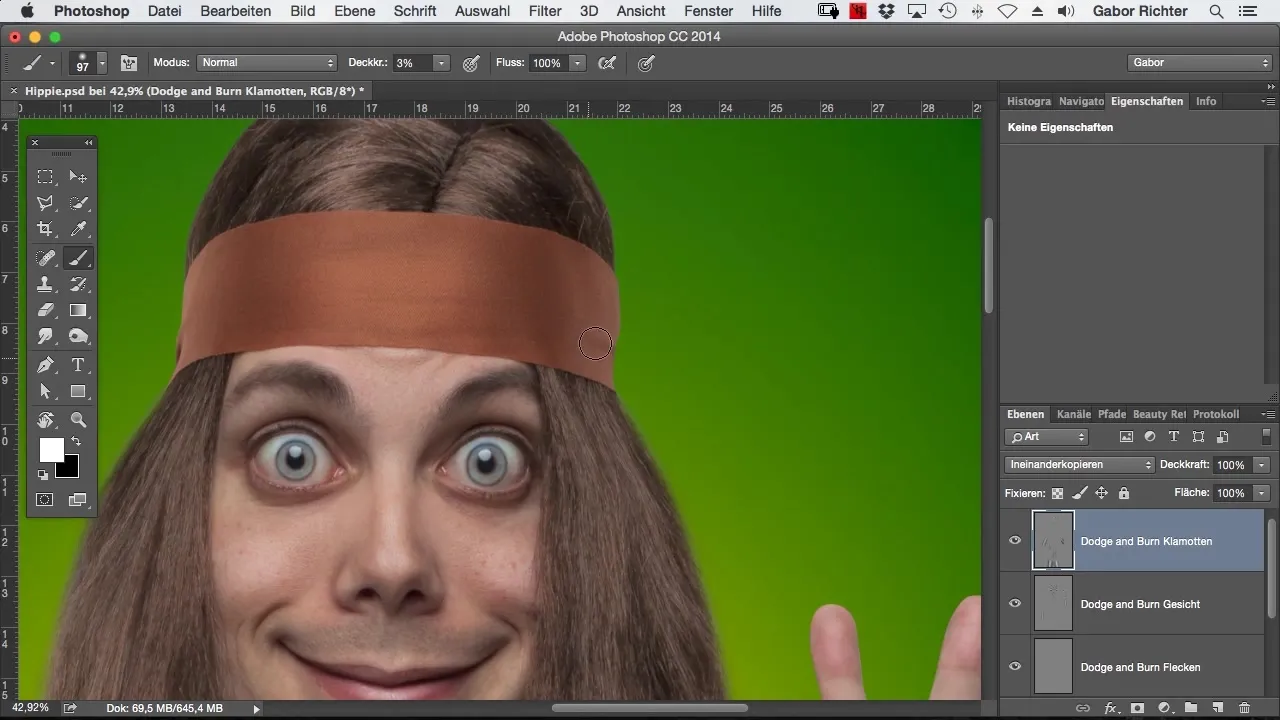Open the tool preset picker arrow
The image size is (1280, 720).
52,63
